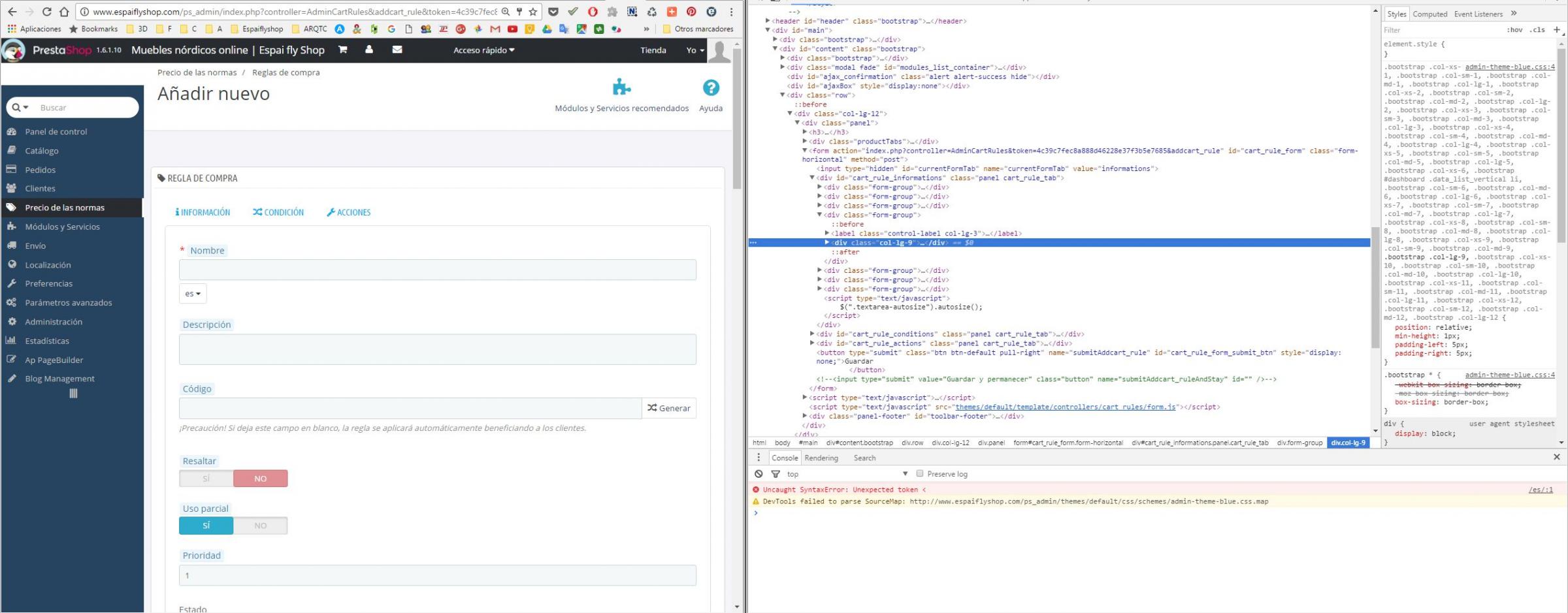Collapse the sidebar menu with the bars icon

[73, 394]
